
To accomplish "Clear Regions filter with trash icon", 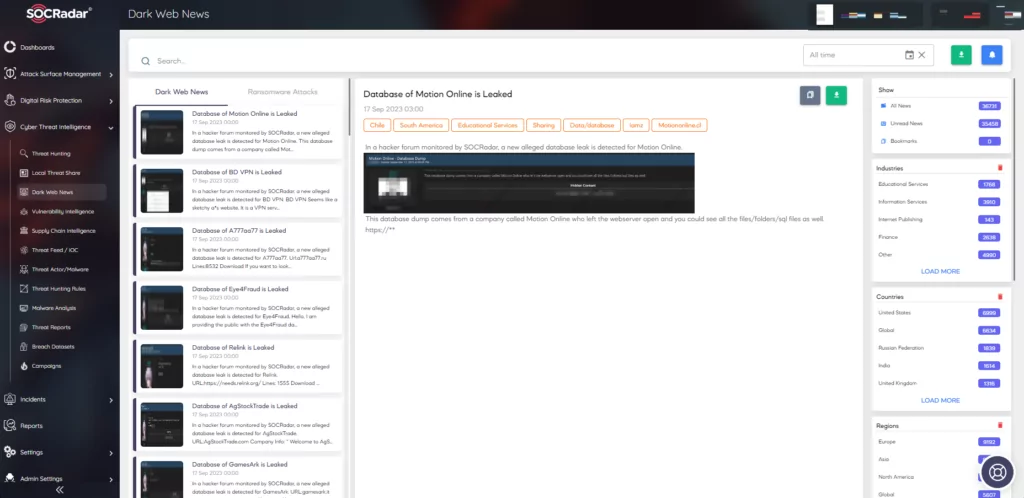I will pyautogui.click(x=1000, y=426).
